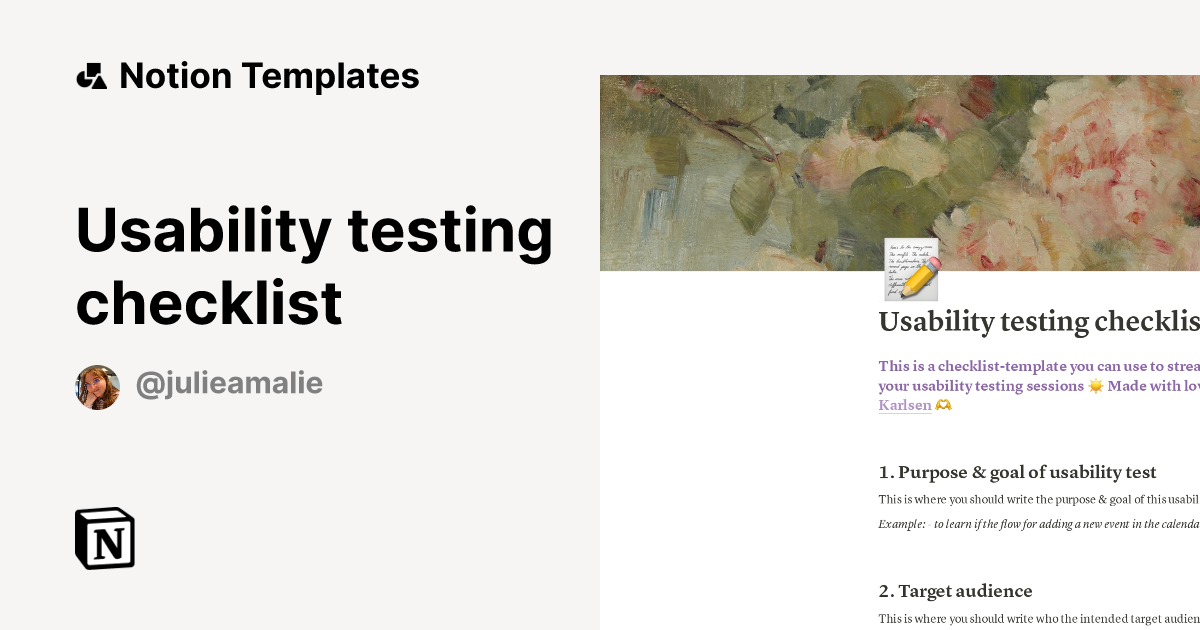Click the memo pencil page icon
The width and height of the screenshot is (1200, 630).
point(912,270)
